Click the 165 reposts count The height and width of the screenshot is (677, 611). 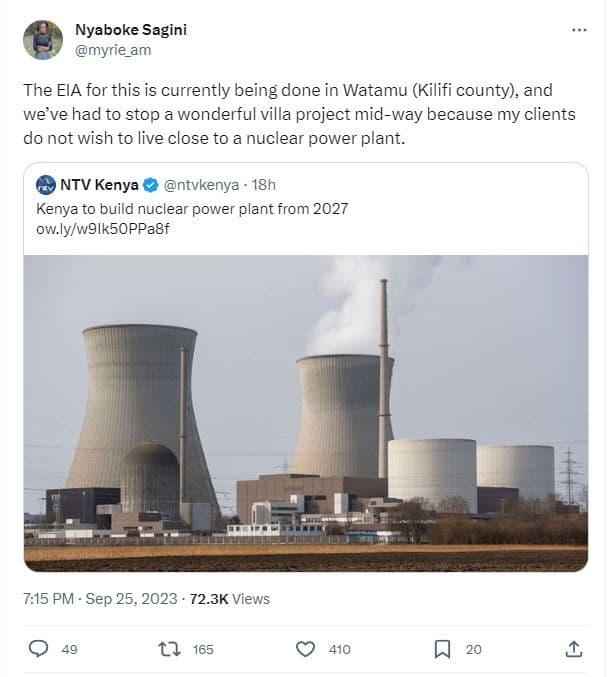pyautogui.click(x=203, y=649)
